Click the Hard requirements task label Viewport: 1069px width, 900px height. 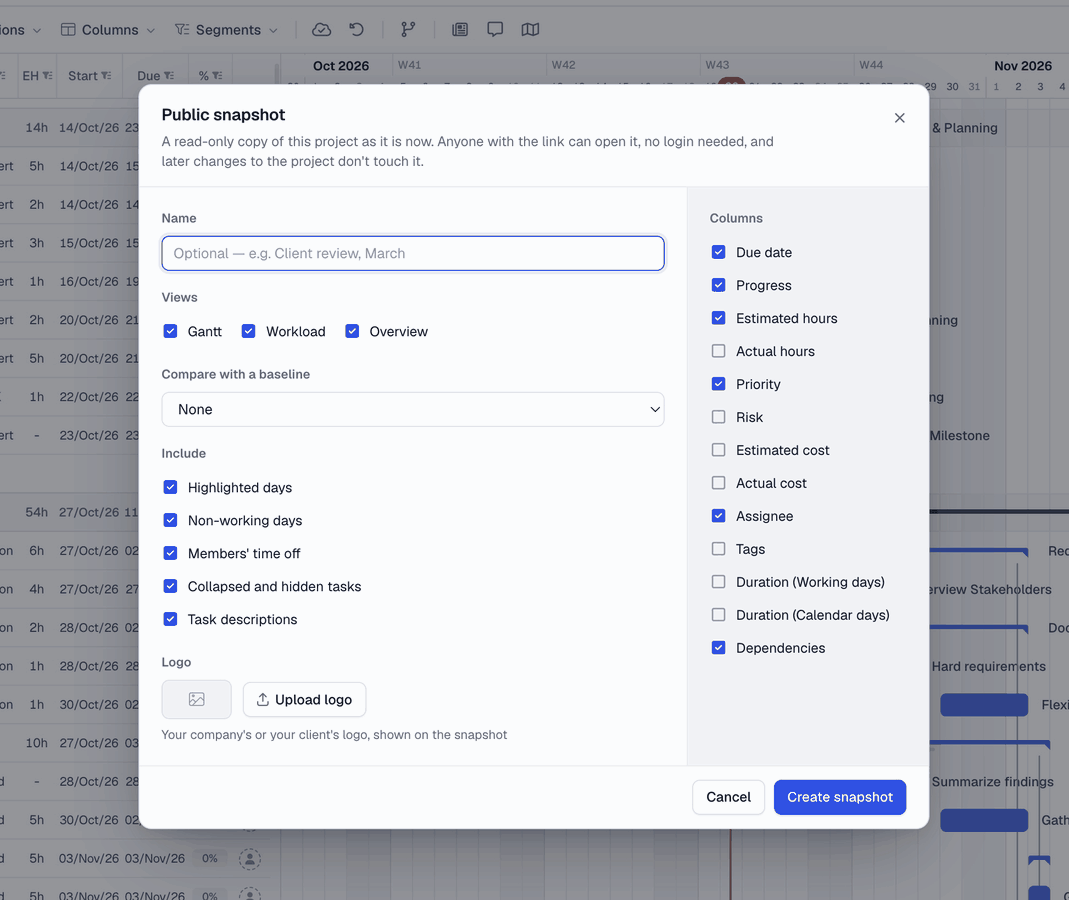click(x=988, y=666)
